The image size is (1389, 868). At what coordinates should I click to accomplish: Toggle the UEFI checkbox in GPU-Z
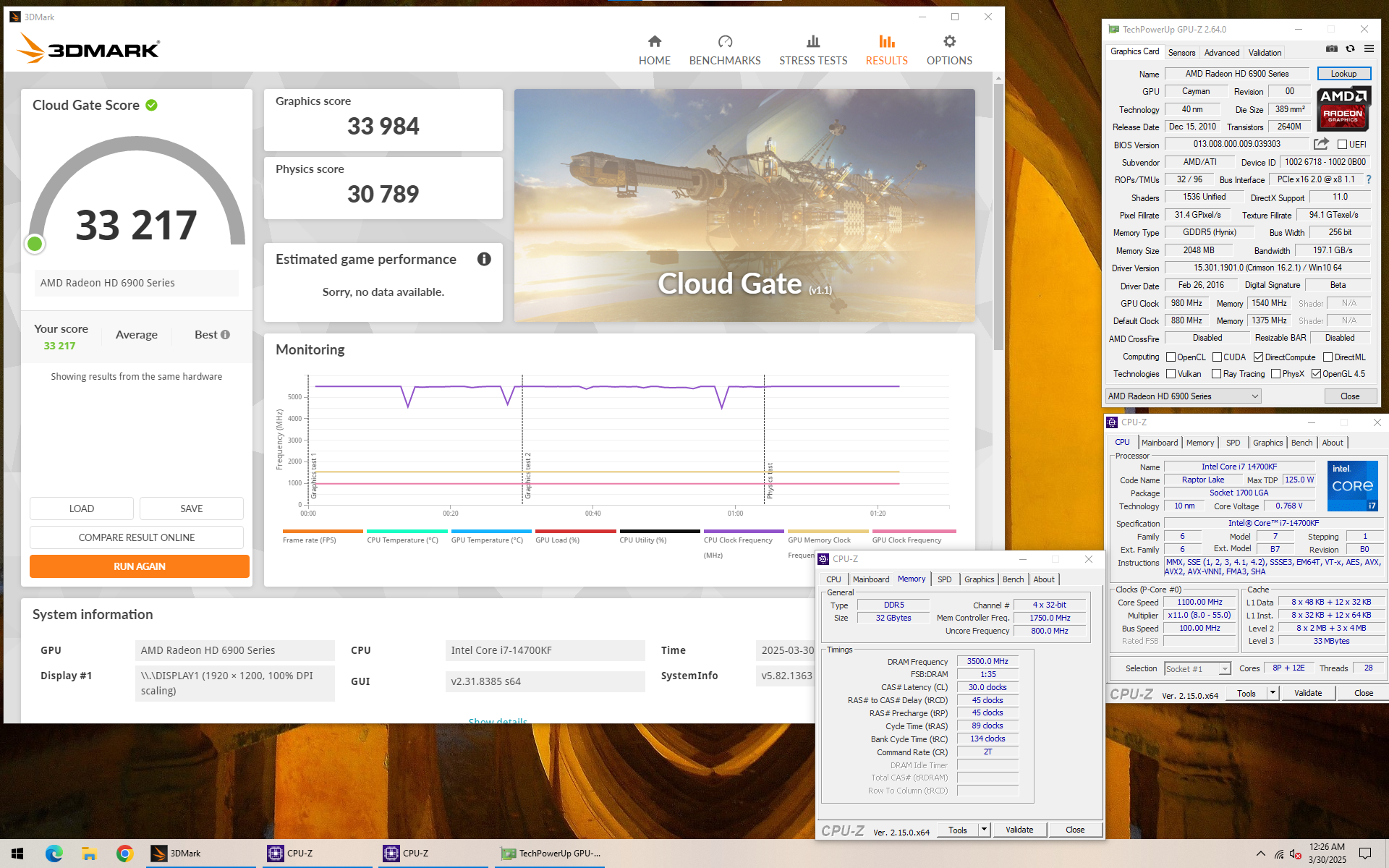(1342, 145)
